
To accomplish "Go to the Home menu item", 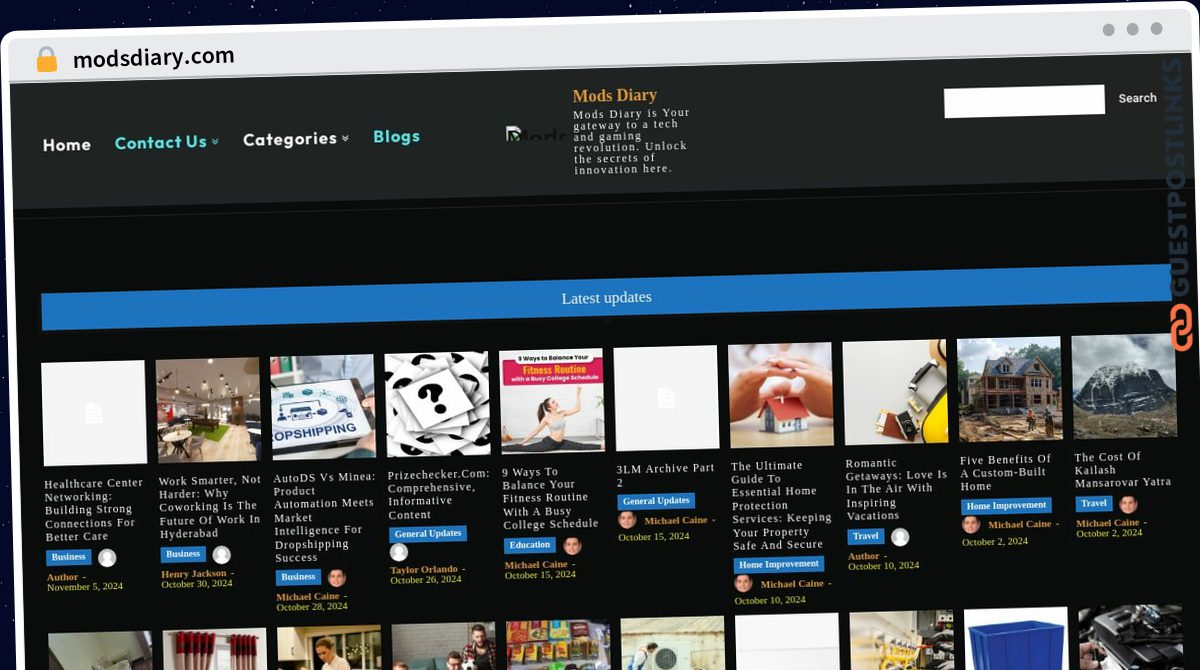I will coord(67,145).
